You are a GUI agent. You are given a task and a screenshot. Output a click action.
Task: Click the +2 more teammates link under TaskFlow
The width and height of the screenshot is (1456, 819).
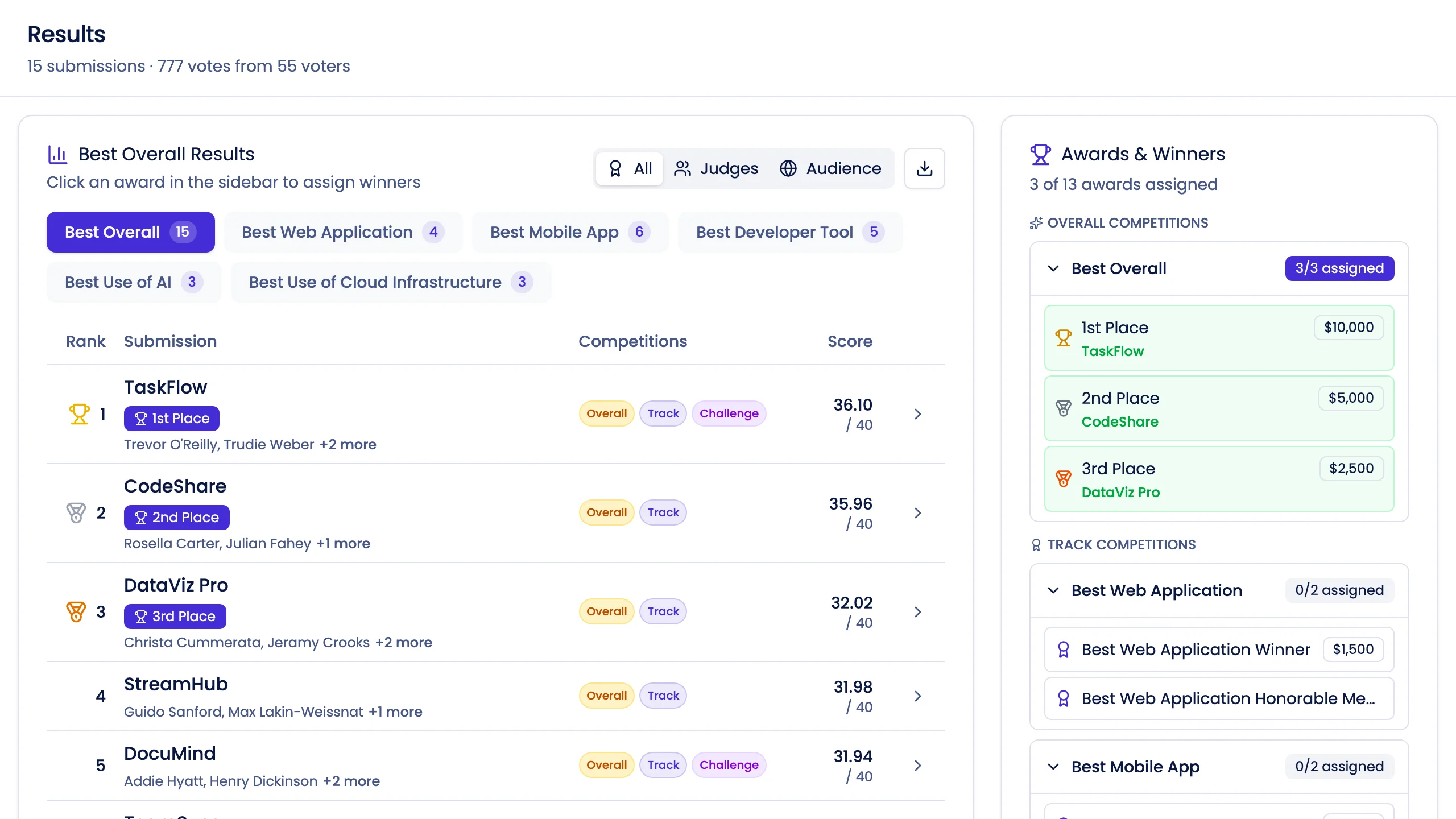pyautogui.click(x=348, y=444)
